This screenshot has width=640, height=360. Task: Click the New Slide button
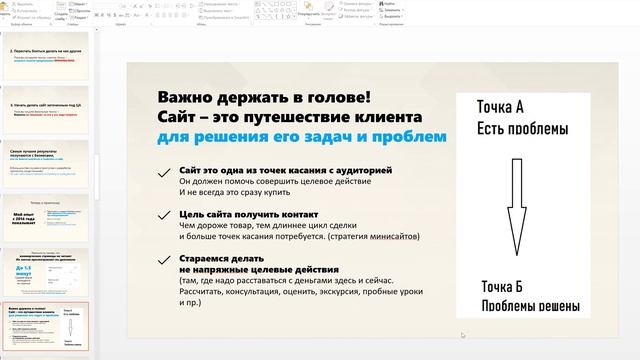point(61,11)
